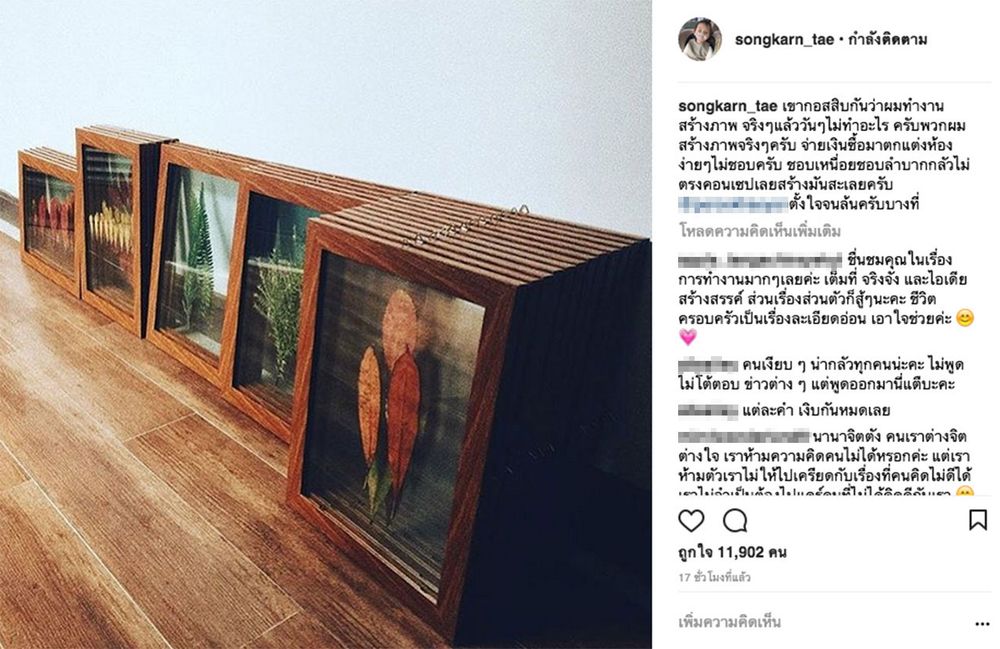The width and height of the screenshot is (1000, 649).
Task: Open first commenter's blurred username
Action: pyautogui.click(x=760, y=260)
